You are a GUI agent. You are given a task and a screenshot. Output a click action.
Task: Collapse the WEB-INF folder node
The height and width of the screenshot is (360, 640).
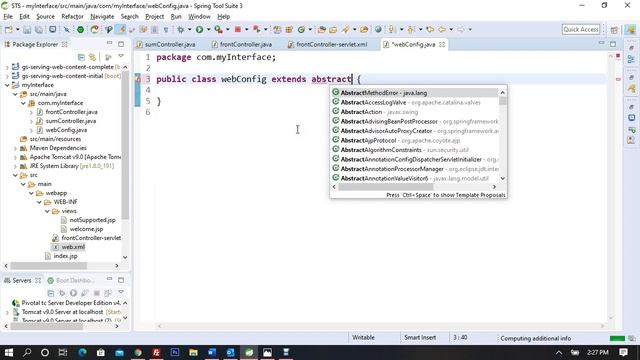pyautogui.click(x=40, y=202)
